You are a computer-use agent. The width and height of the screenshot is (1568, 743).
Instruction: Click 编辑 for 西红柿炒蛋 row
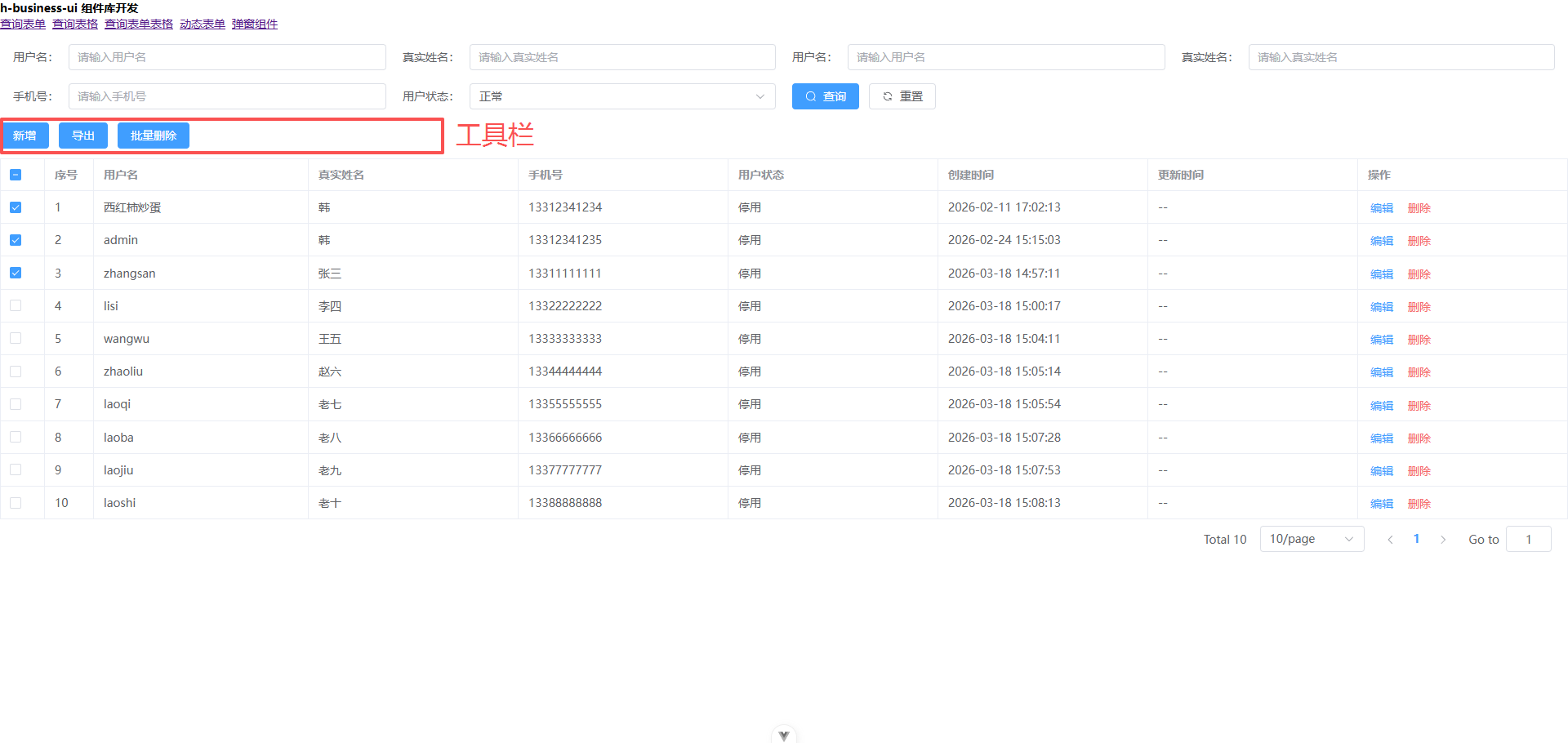click(x=1382, y=208)
